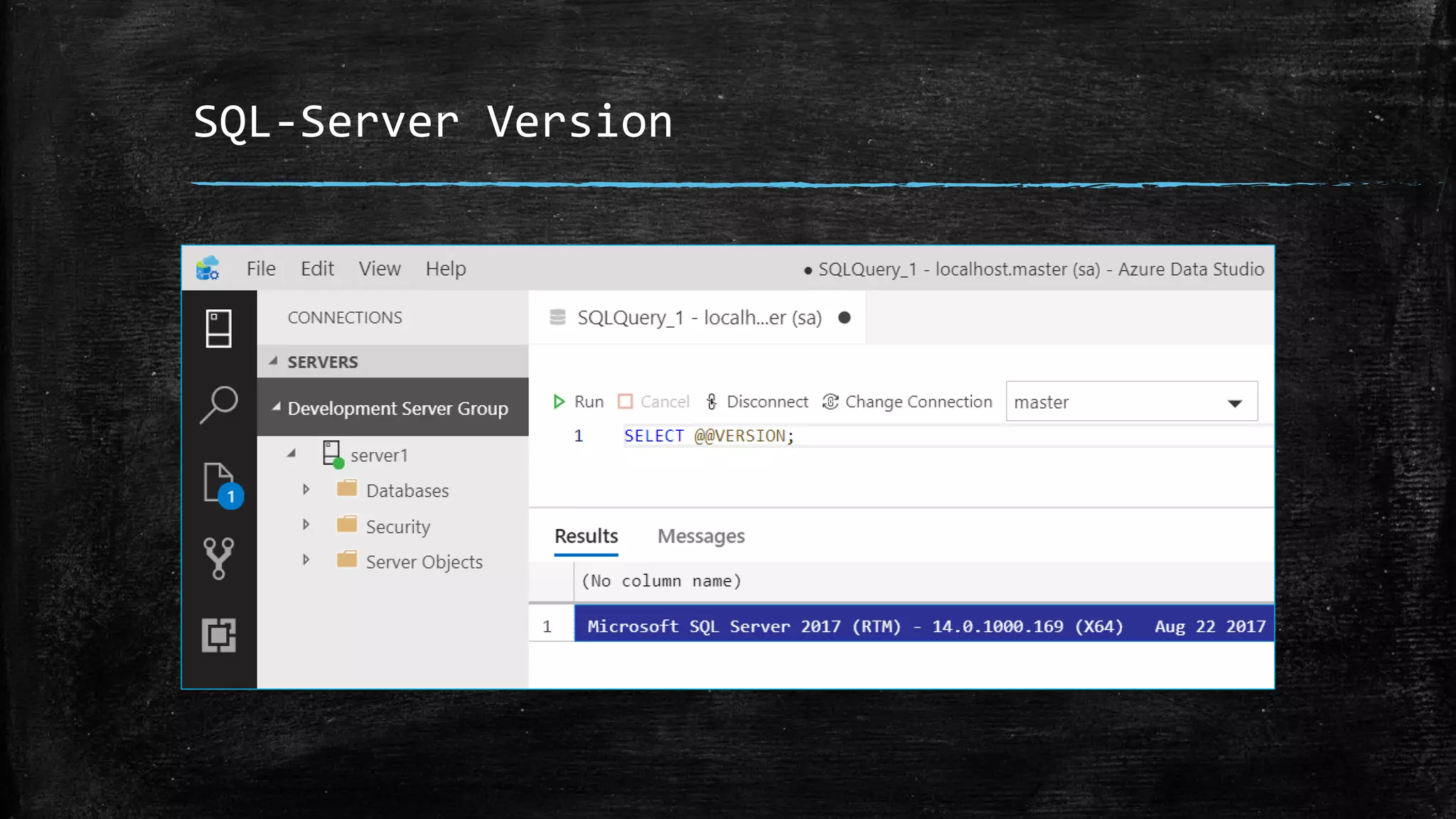Open the Search view magnifier icon
The width and height of the screenshot is (1456, 819).
[219, 405]
